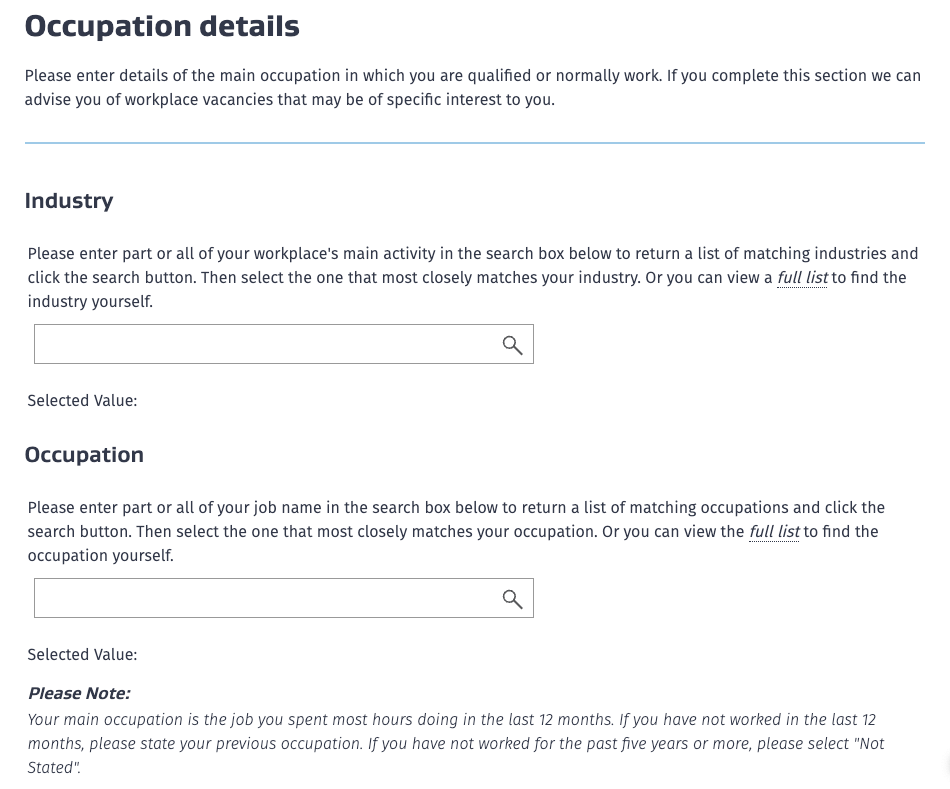Viewport: 950px width, 789px height.
Task: Click the Occupation search magnifier icon
Action: (512, 599)
